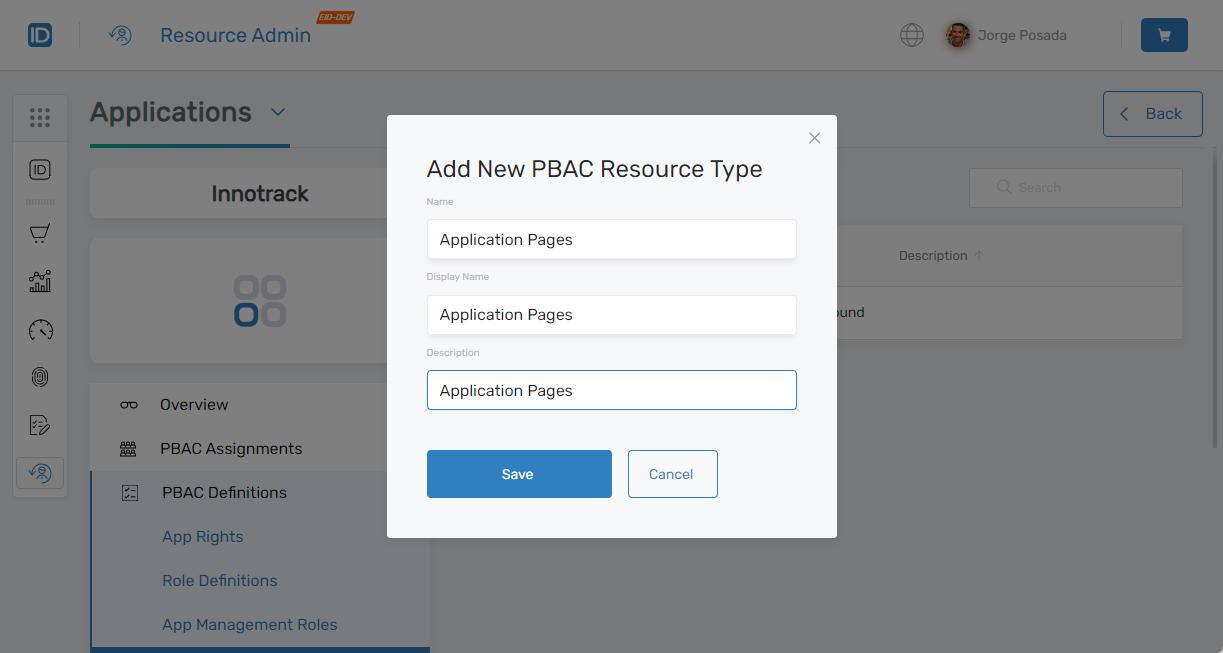Click the analytics chart icon in the sidebar

pyautogui.click(x=40, y=281)
